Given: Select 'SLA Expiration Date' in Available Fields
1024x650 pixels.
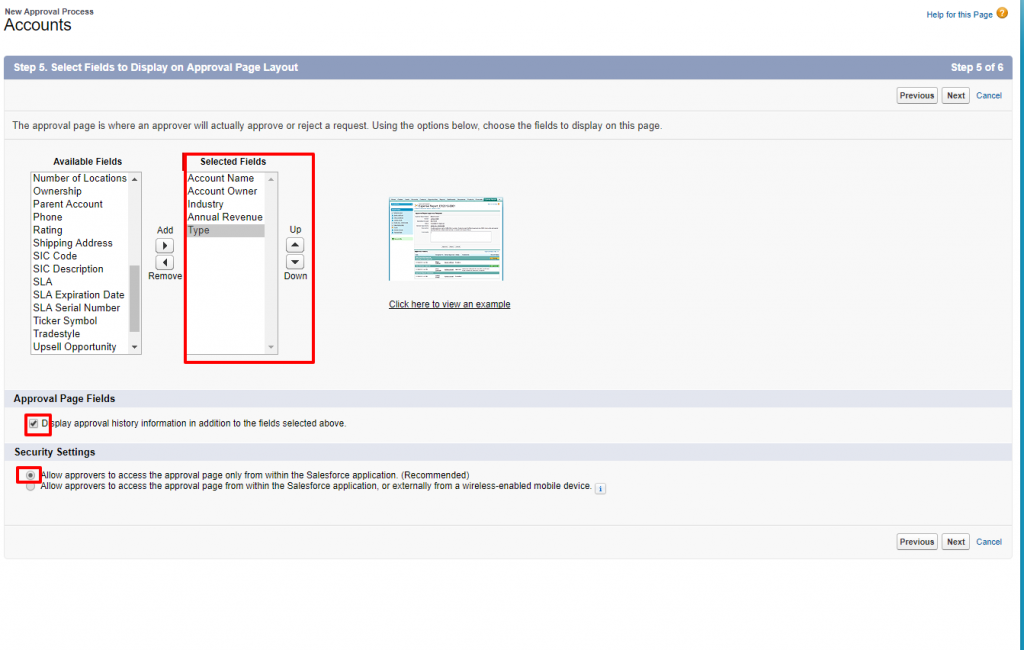Looking at the screenshot, I should click(79, 295).
